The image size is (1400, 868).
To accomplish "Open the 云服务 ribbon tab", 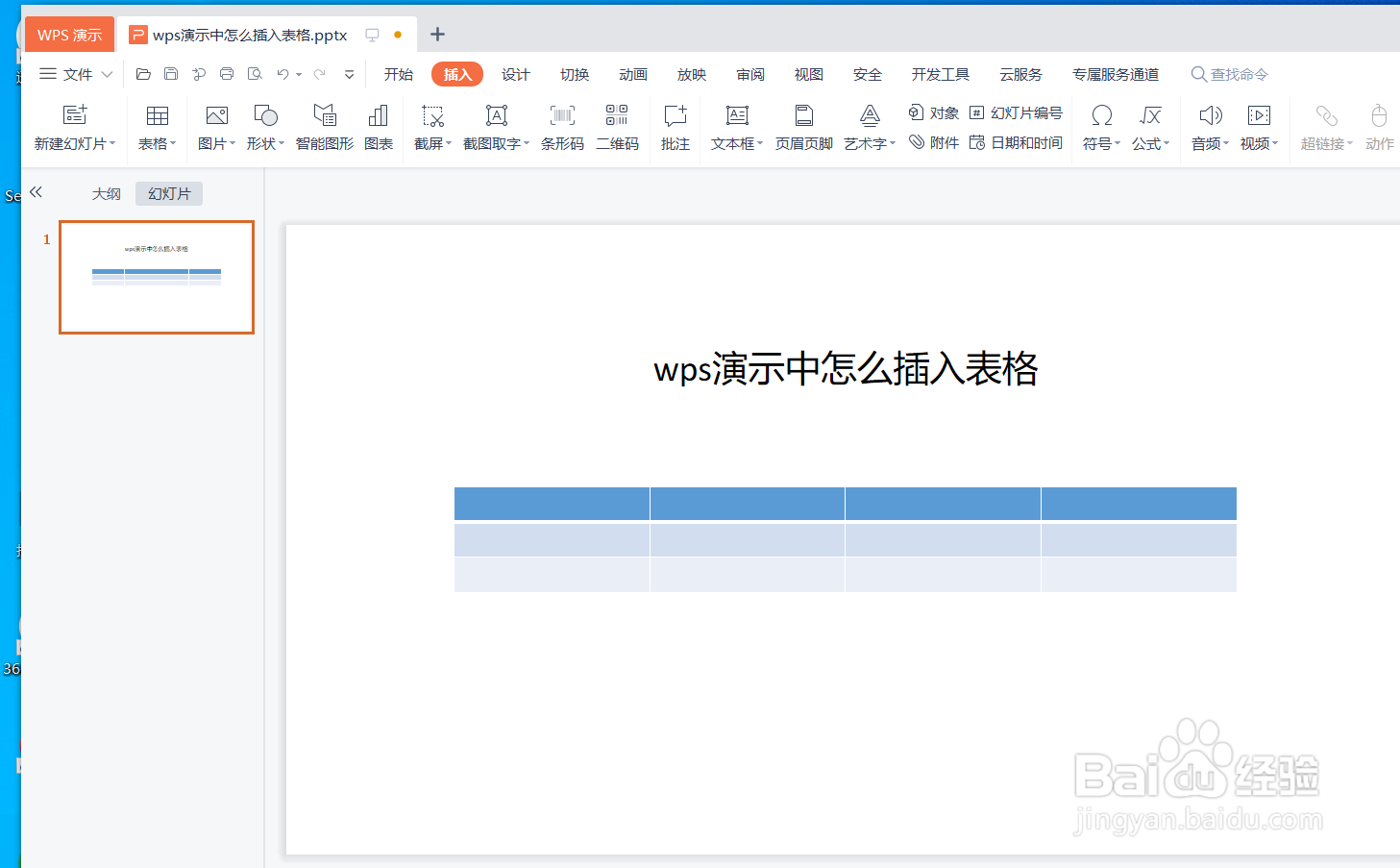I will pyautogui.click(x=1020, y=74).
